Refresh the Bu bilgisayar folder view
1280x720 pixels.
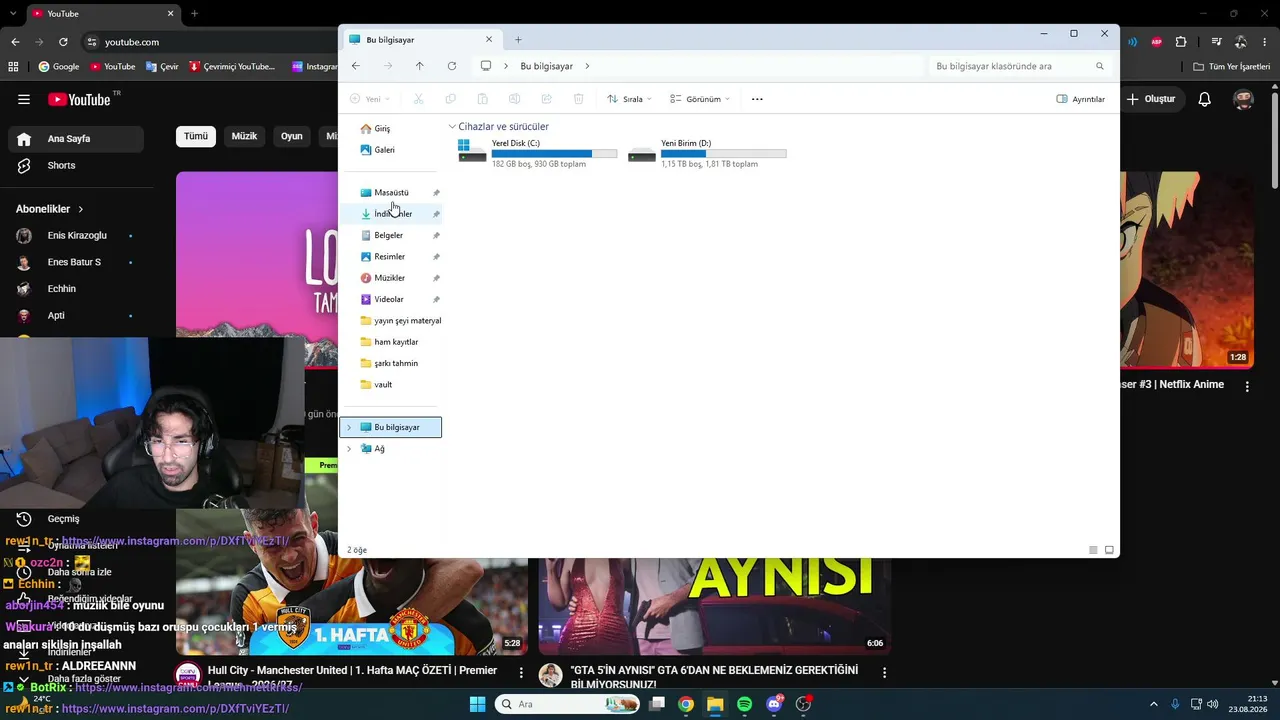click(x=452, y=66)
